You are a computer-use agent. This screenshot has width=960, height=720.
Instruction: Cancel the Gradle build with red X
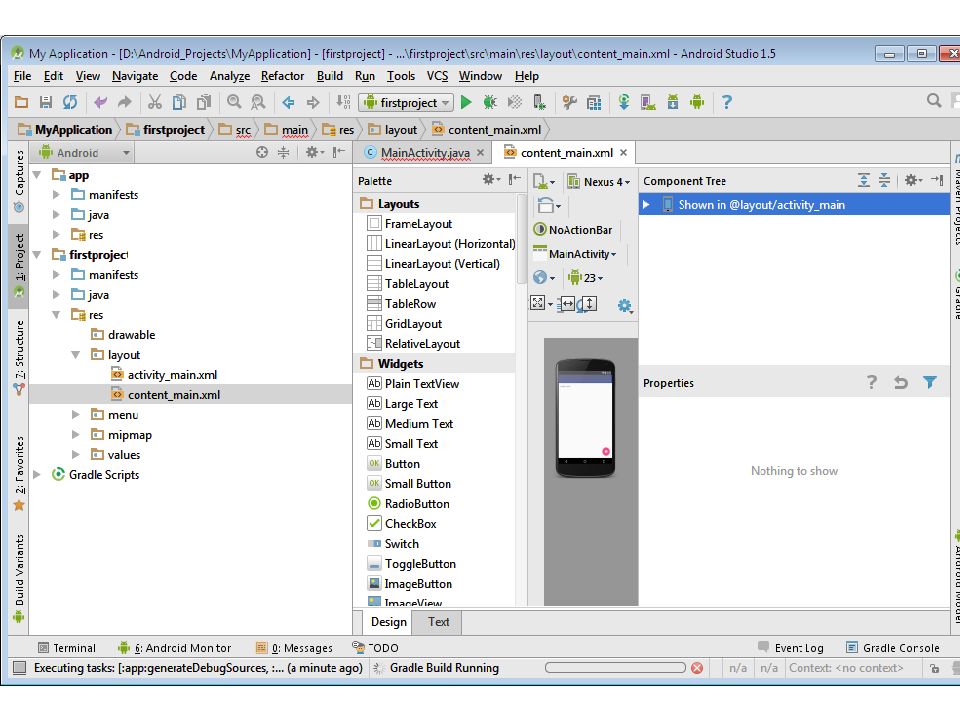[697, 668]
